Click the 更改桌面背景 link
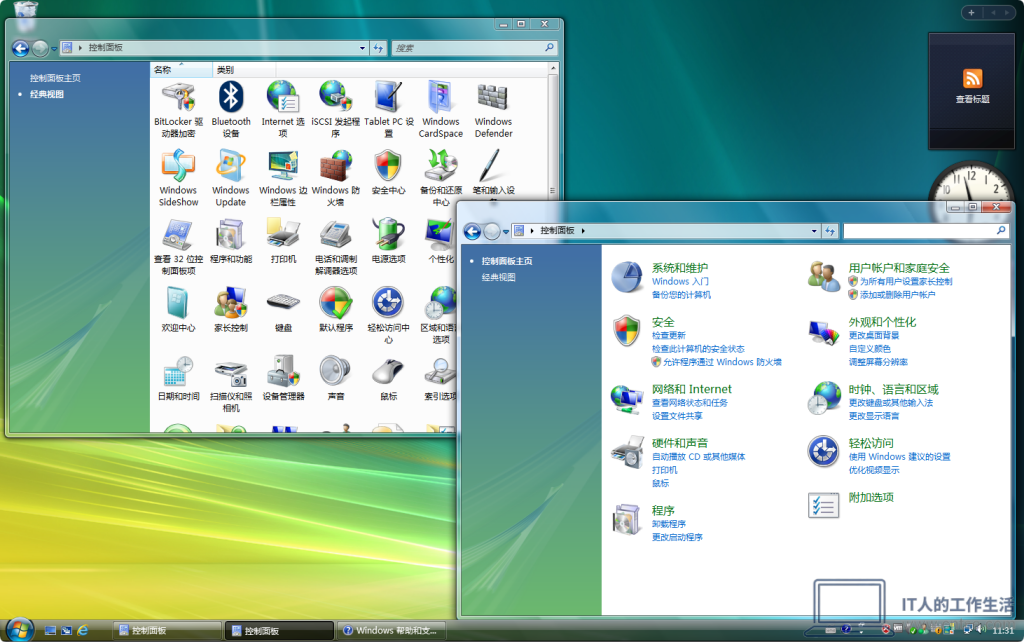This screenshot has width=1024, height=642. pyautogui.click(x=874, y=335)
